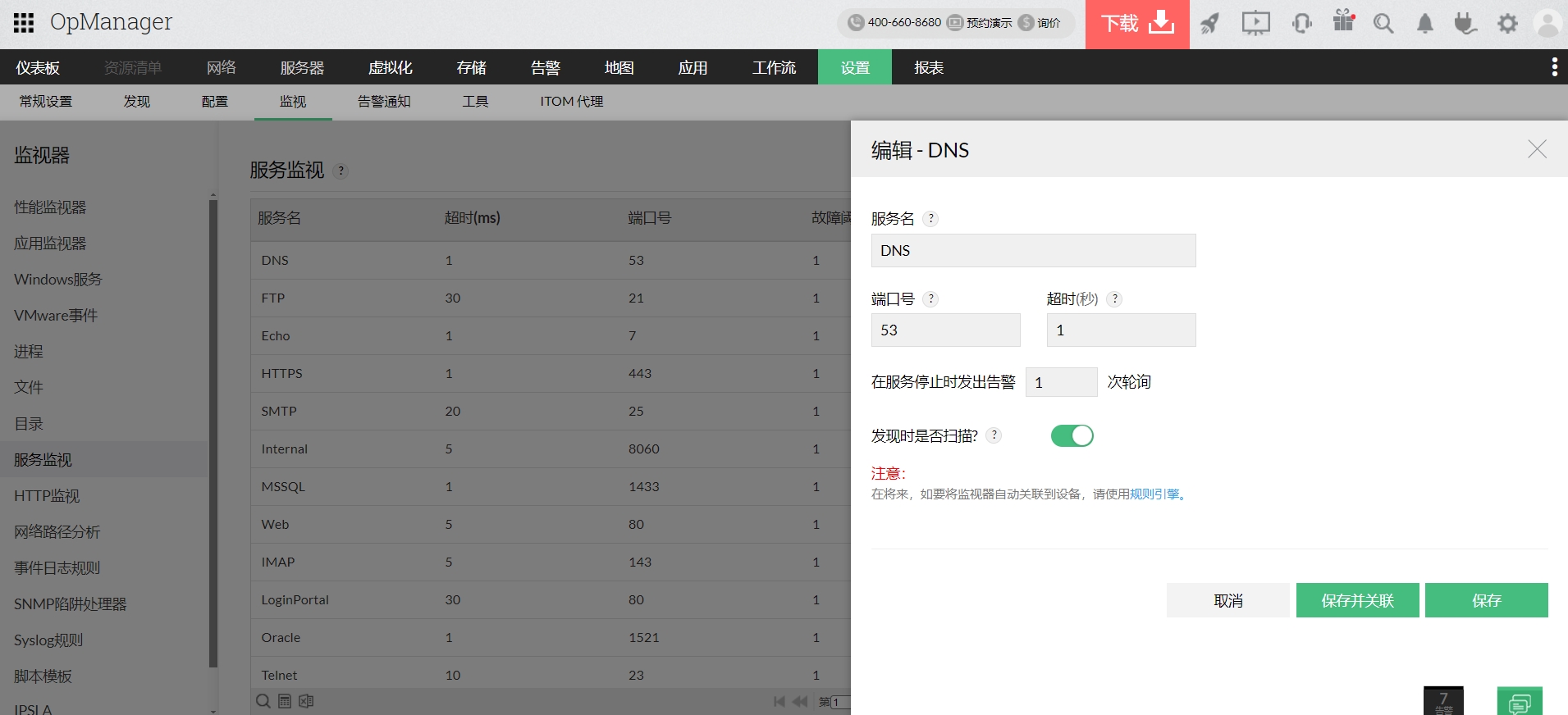
Task: Open the gift box icon
Action: [1343, 21]
